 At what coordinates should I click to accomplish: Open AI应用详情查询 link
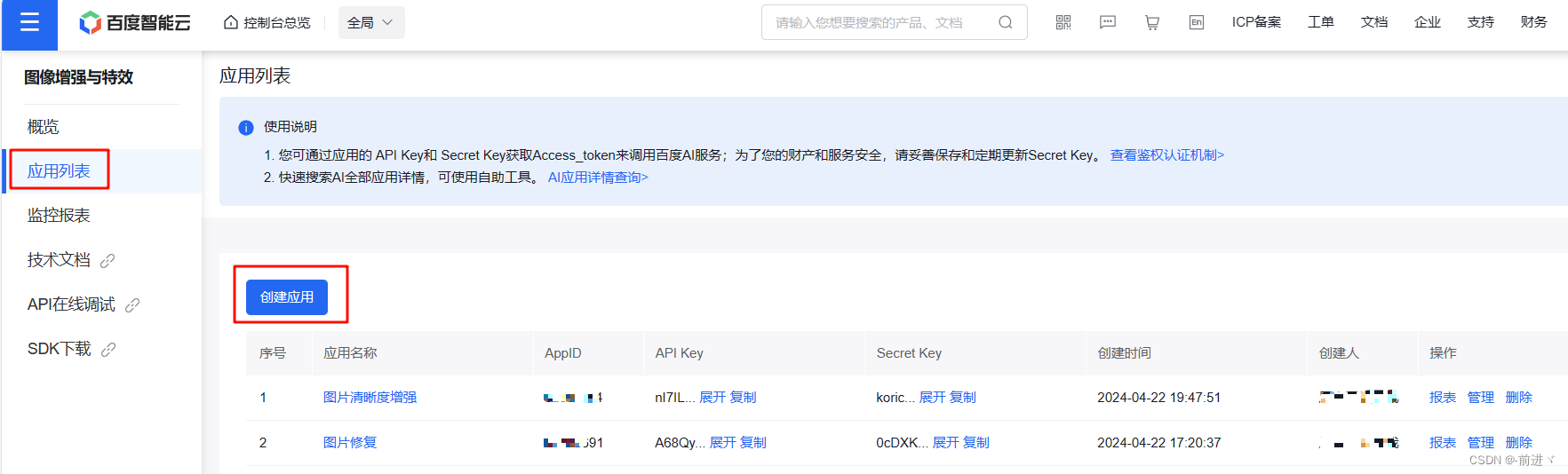(x=598, y=178)
